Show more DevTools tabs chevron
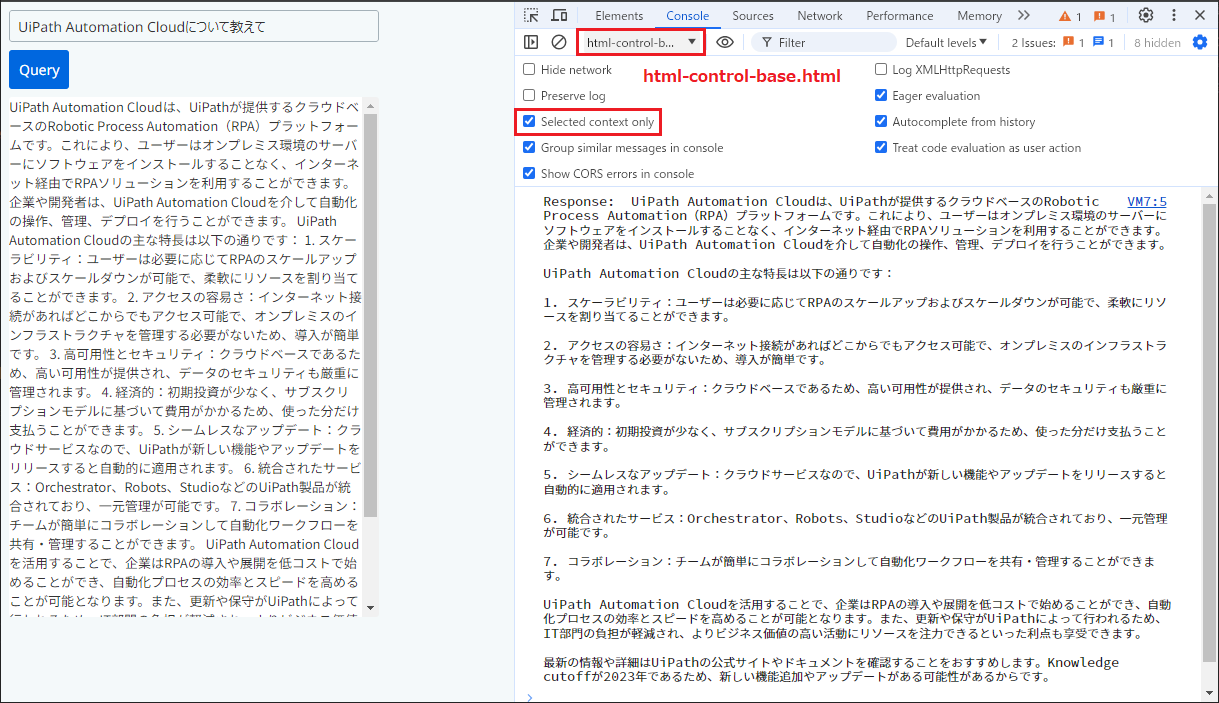1219x703 pixels. [x=1023, y=15]
